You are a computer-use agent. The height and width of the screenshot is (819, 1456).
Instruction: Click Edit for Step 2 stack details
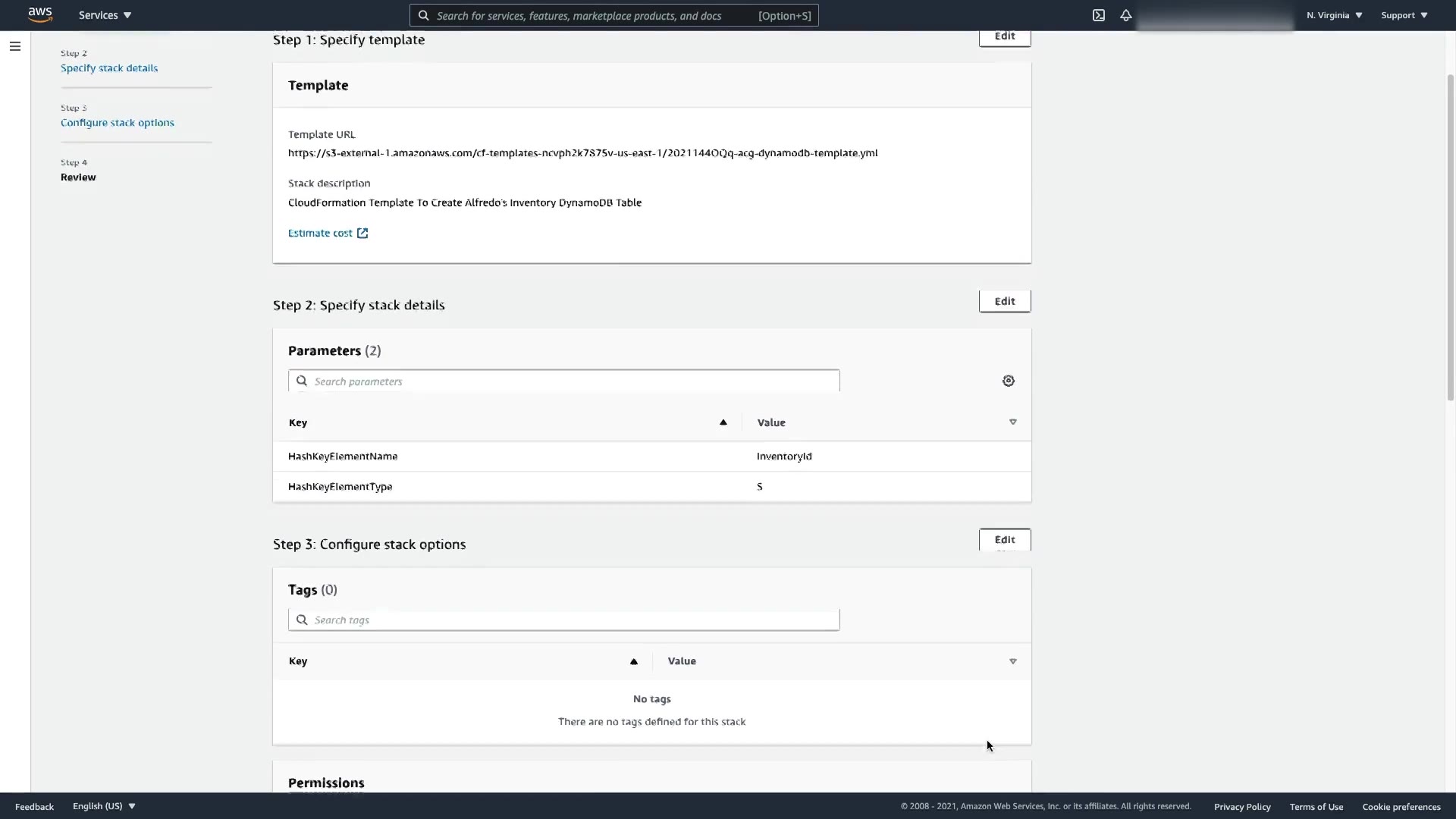(1004, 301)
